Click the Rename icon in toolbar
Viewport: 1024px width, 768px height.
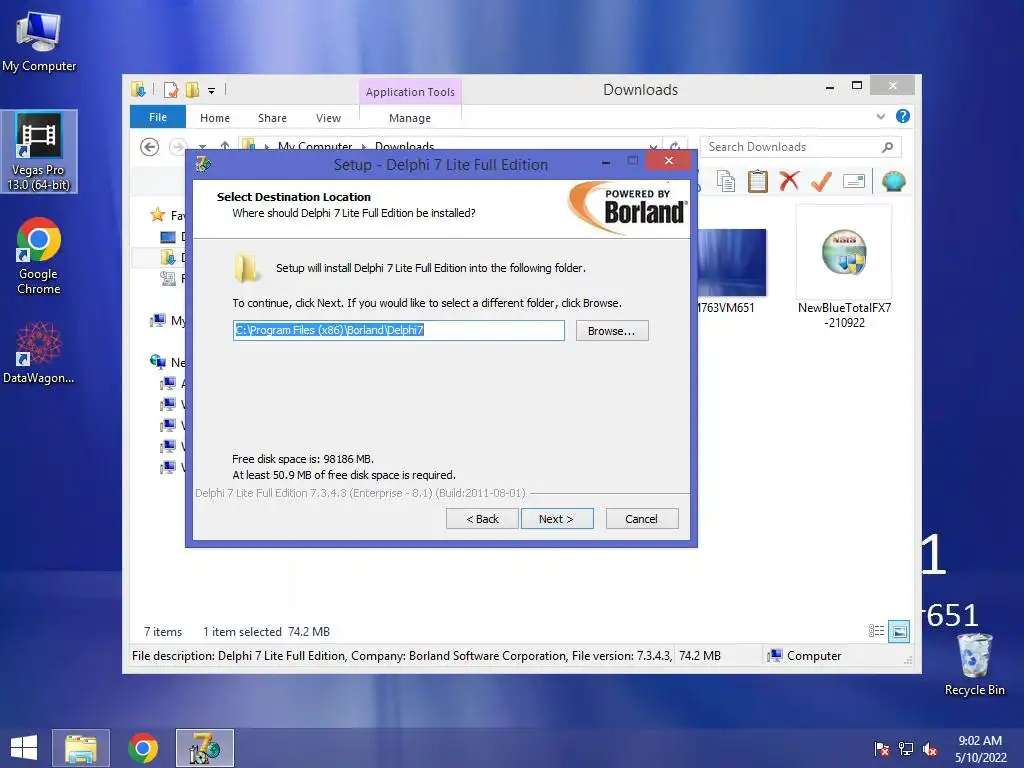pos(854,181)
